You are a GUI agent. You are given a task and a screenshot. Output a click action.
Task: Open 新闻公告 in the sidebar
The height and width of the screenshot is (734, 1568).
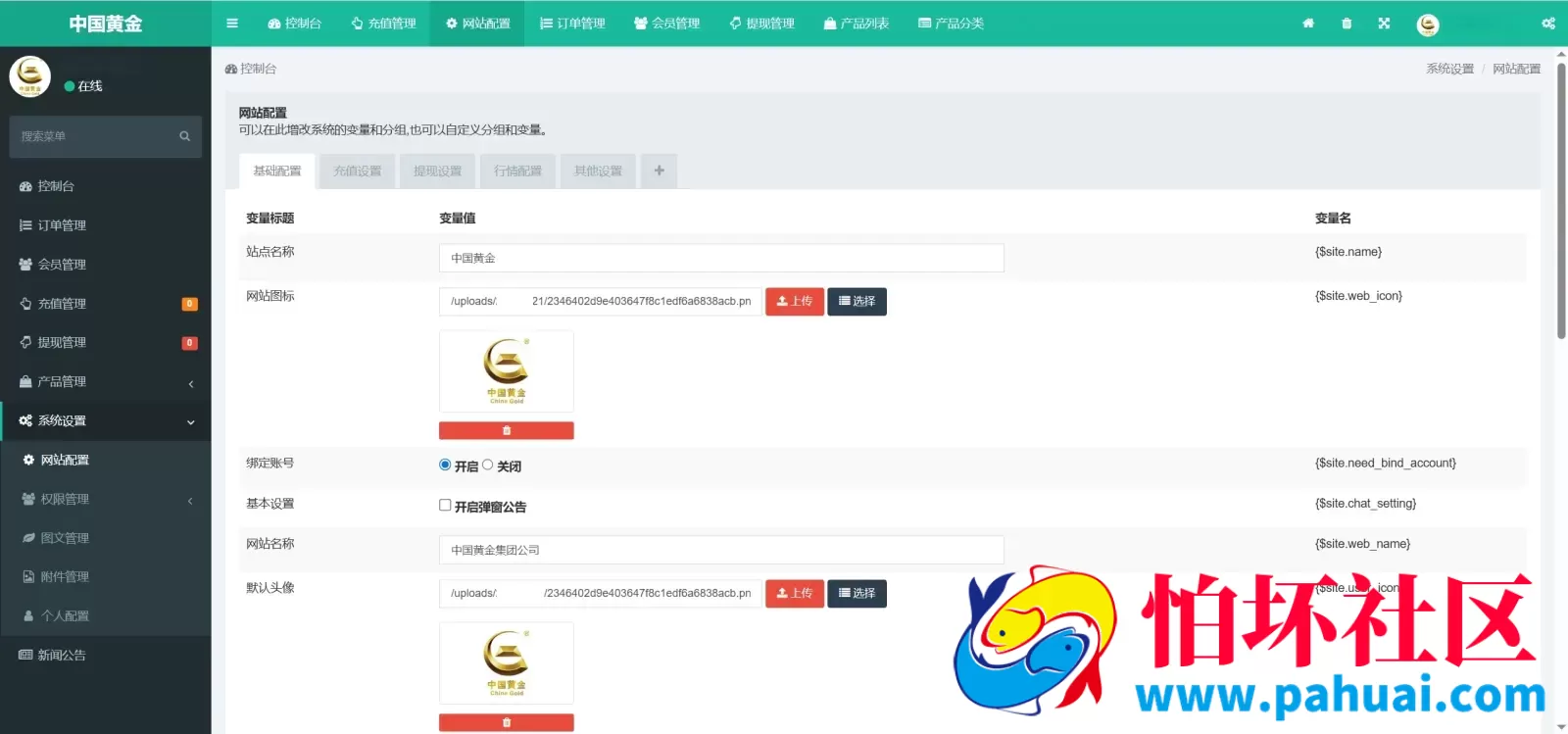tap(106, 656)
